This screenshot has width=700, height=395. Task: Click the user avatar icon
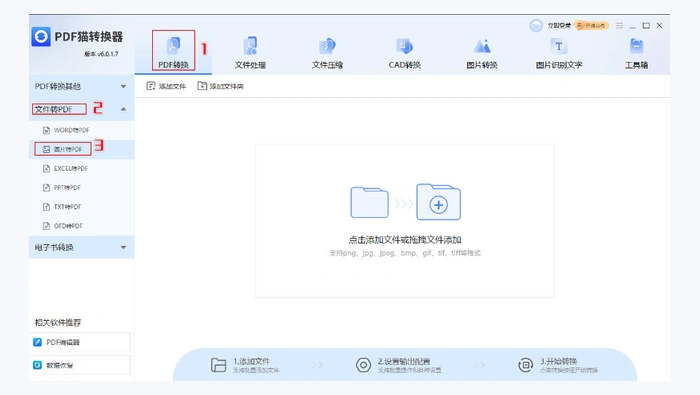point(536,25)
